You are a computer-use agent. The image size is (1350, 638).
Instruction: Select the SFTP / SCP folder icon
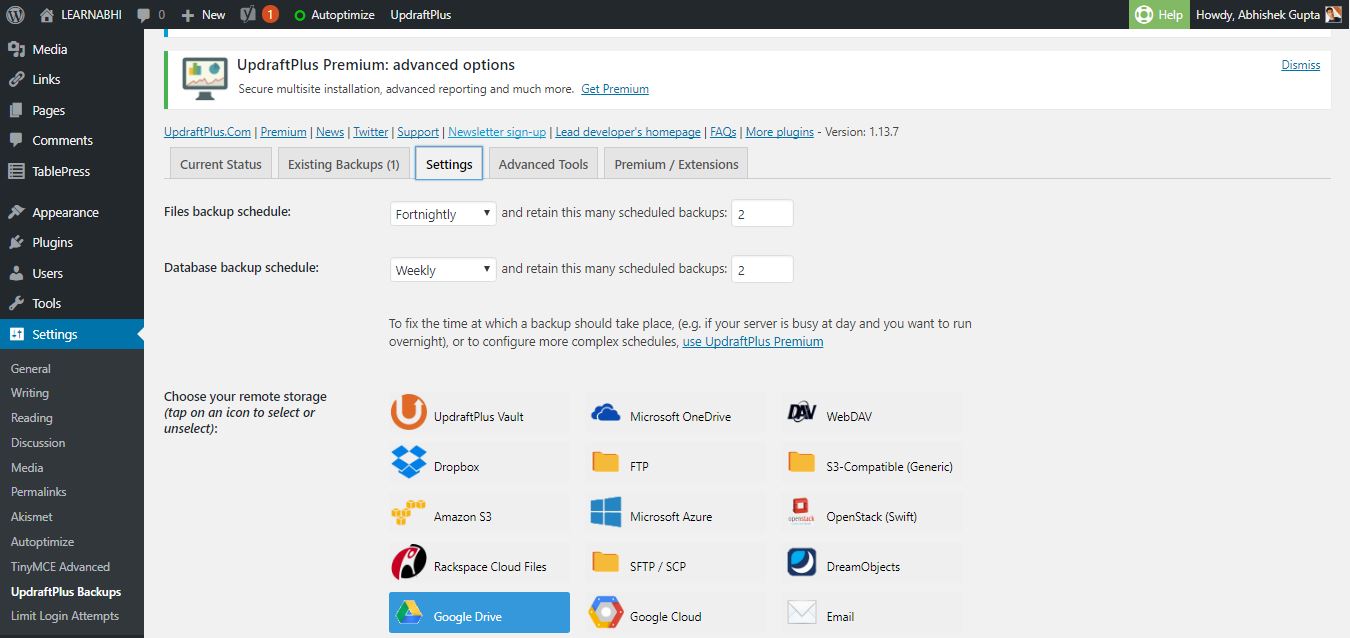(x=606, y=563)
